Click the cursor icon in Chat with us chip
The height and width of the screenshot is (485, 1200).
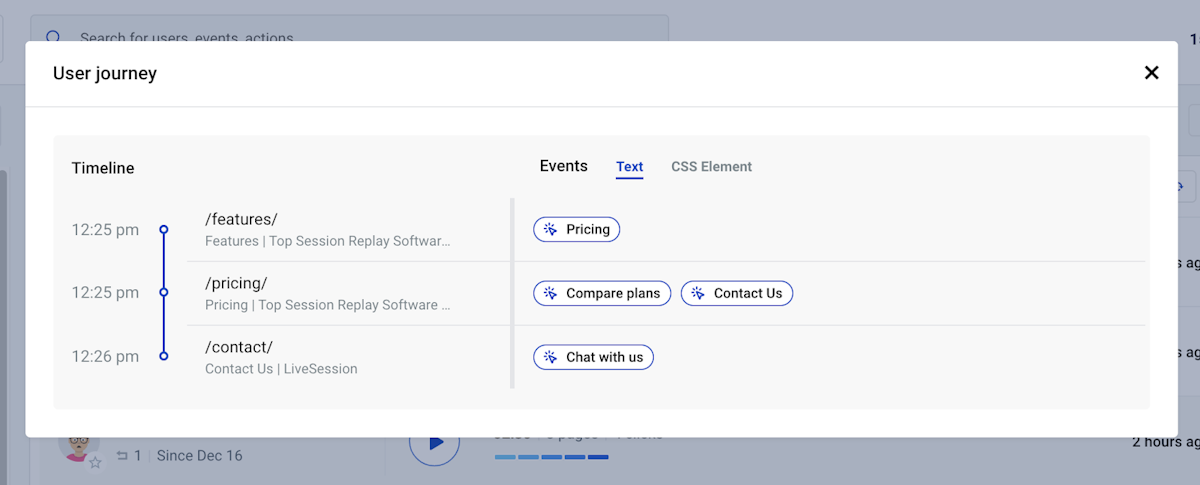point(550,357)
